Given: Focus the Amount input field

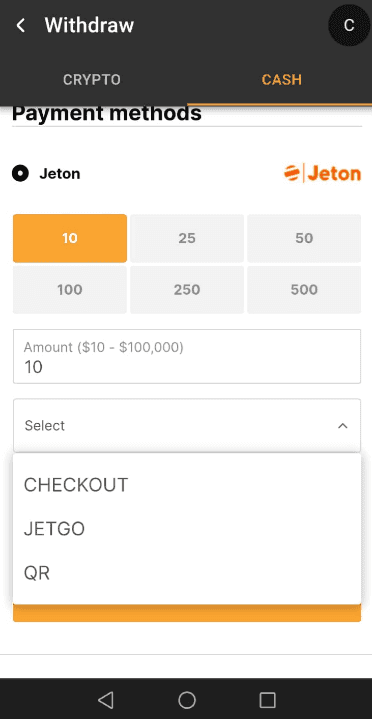Looking at the screenshot, I should point(187,356).
